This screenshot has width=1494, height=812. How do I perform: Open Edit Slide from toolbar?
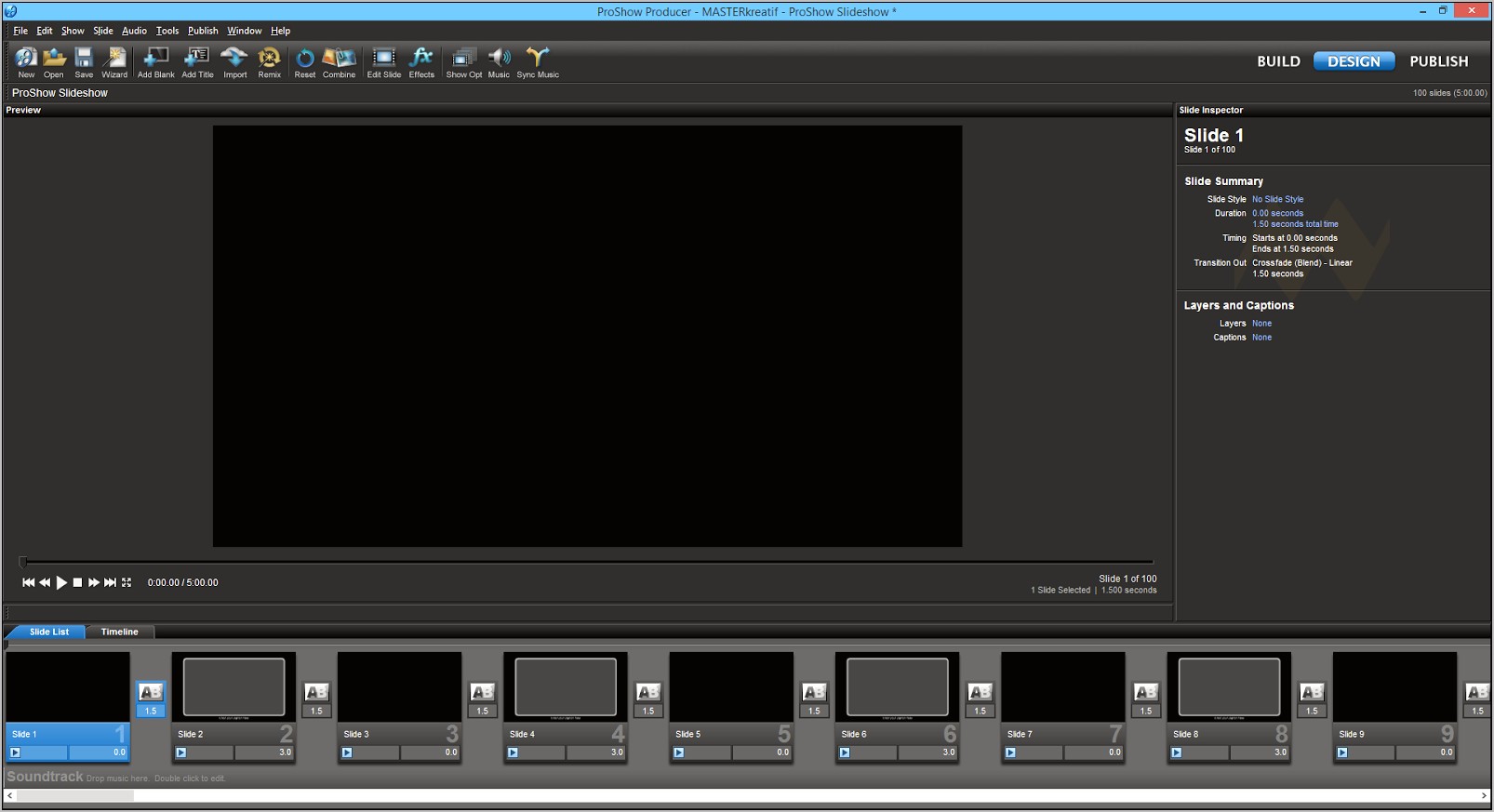pos(384,62)
